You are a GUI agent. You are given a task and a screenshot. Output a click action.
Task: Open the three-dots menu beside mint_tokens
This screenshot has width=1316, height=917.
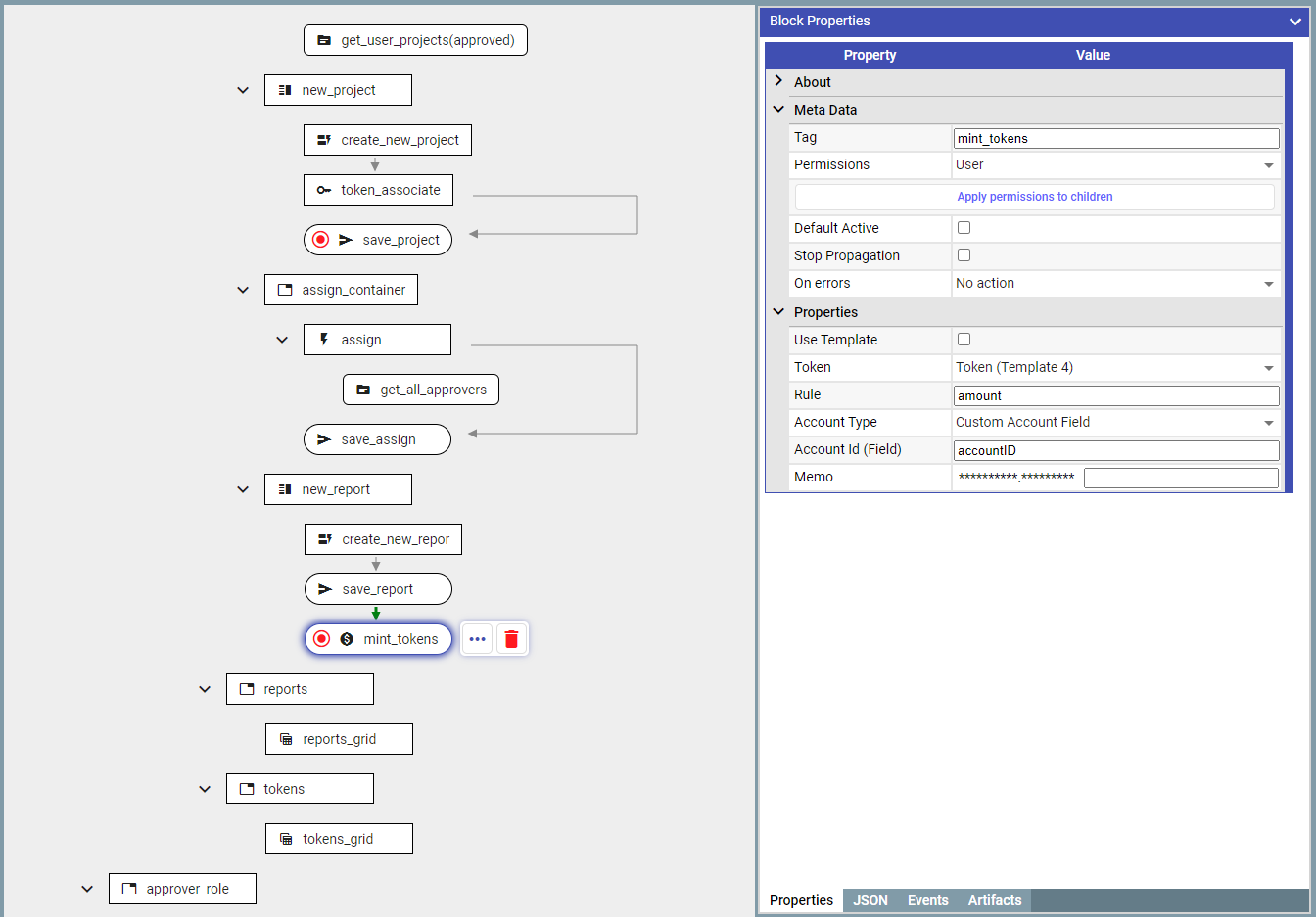pyautogui.click(x=477, y=639)
